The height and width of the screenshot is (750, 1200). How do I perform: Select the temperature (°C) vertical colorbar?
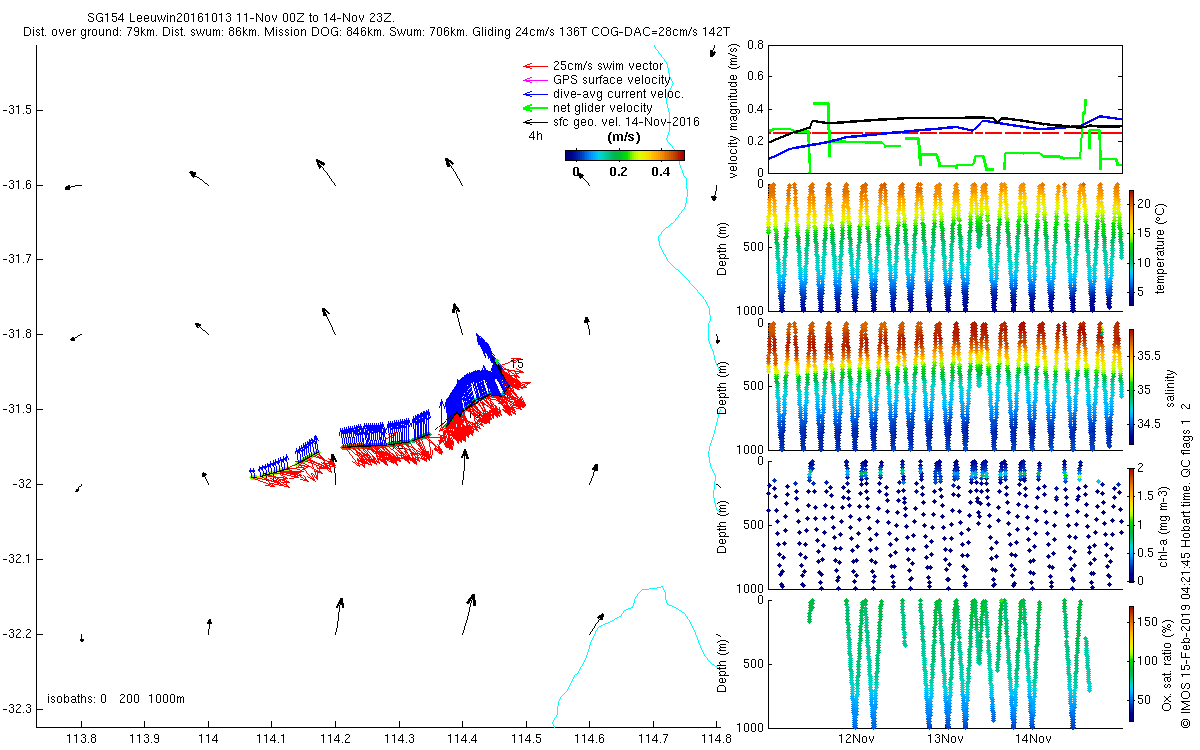coord(1132,246)
